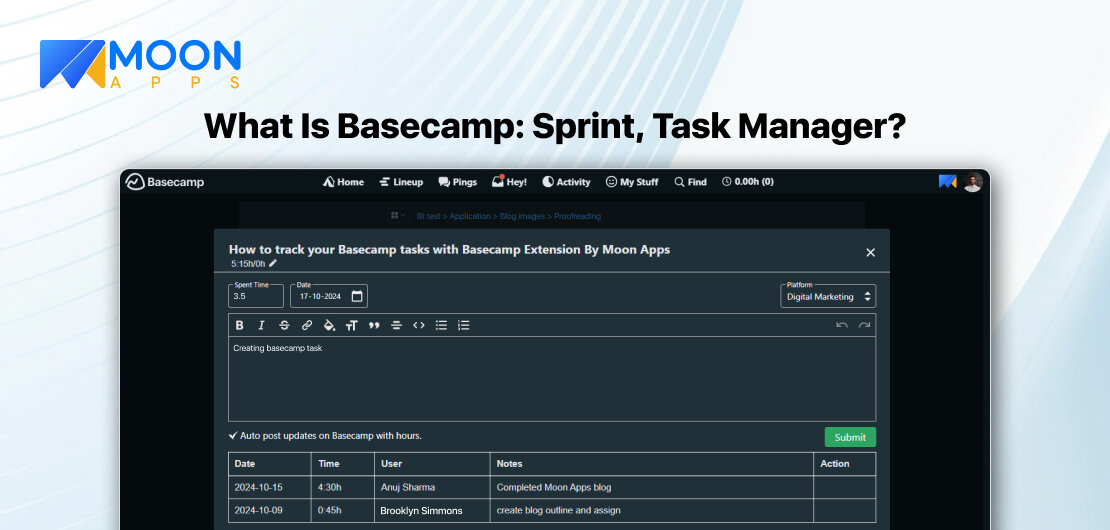Open the calendar date picker icon
This screenshot has width=1110, height=530.
pos(357,296)
